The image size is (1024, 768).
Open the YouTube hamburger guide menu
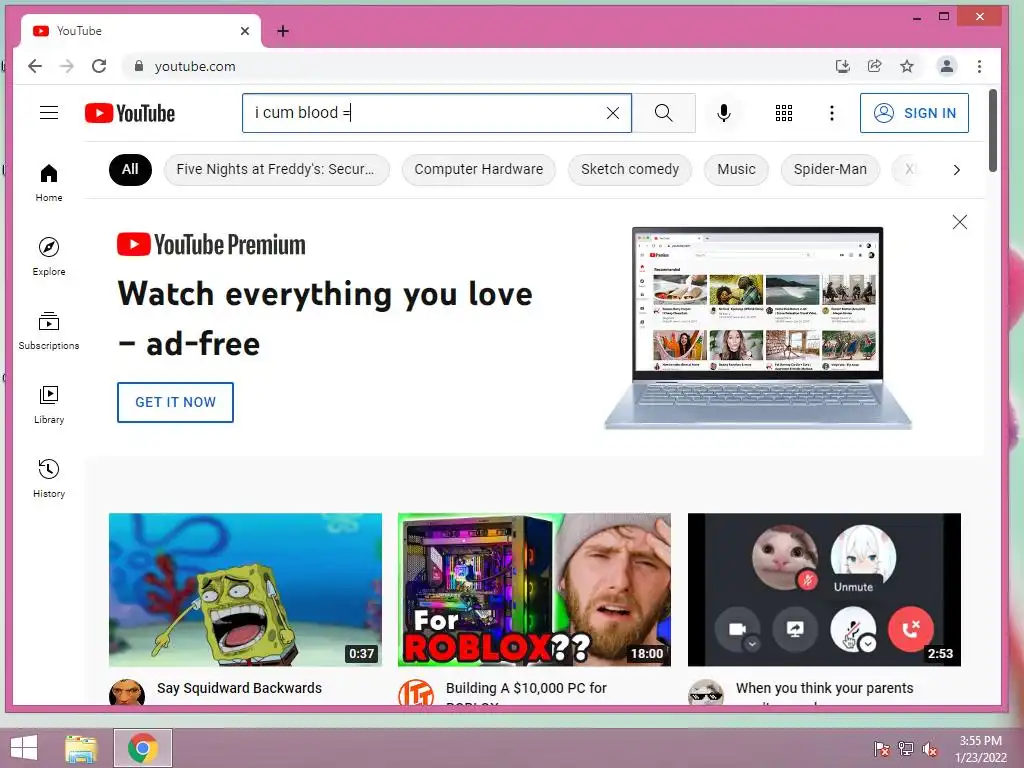49,113
